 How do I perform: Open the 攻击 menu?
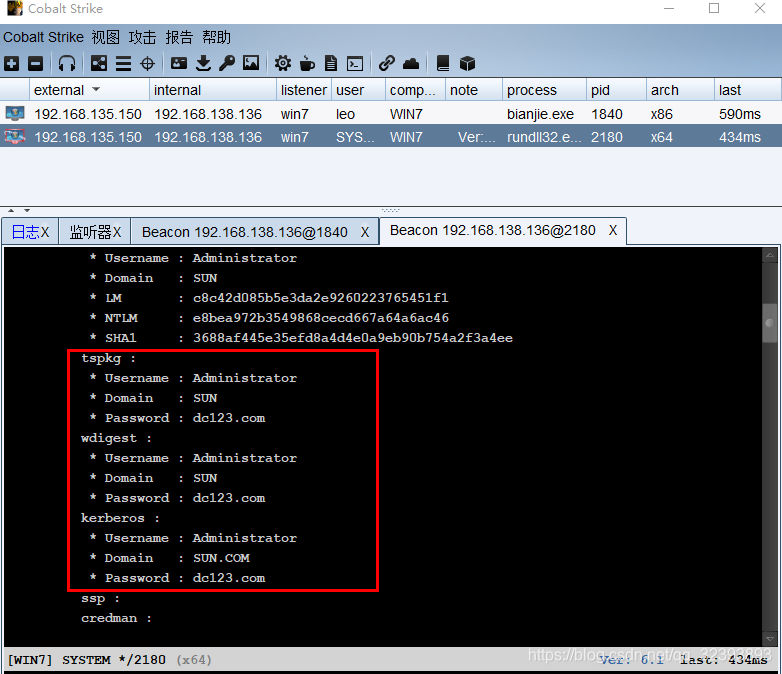[142, 37]
